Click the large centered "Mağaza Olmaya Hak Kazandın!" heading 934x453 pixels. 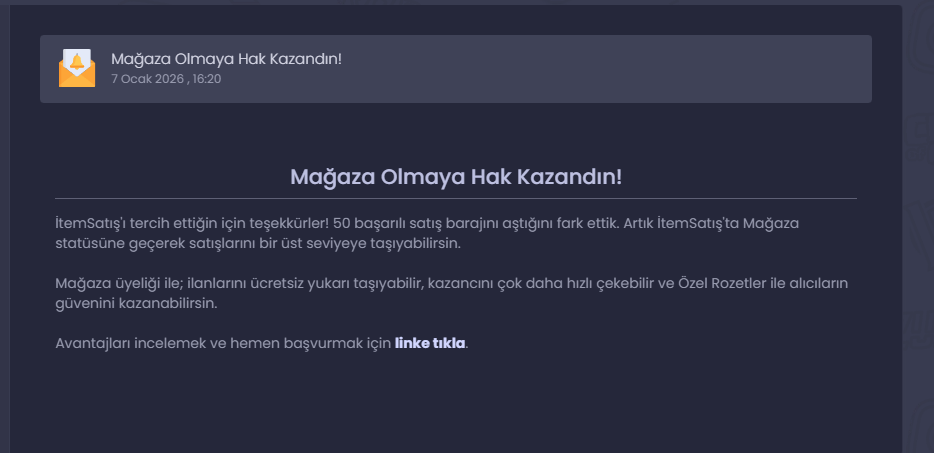[456, 177]
